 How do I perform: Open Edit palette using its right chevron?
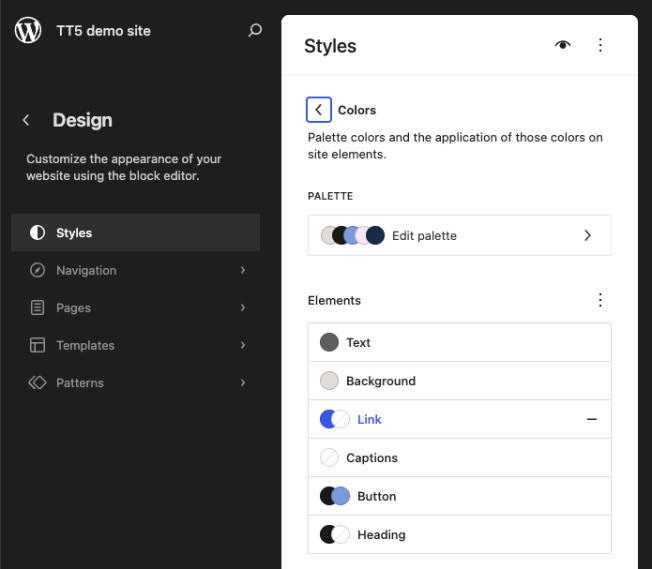[x=587, y=236]
